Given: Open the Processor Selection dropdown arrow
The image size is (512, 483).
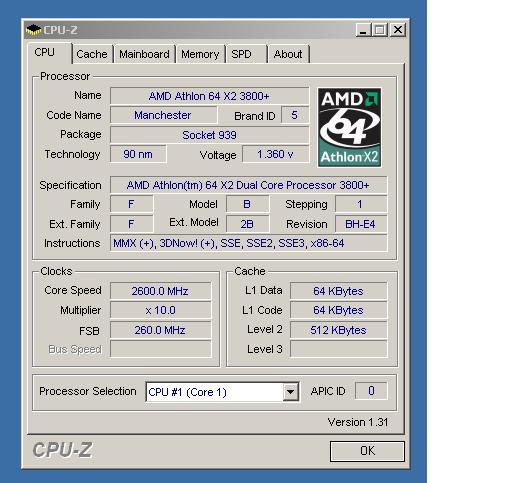Looking at the screenshot, I should [x=291, y=392].
